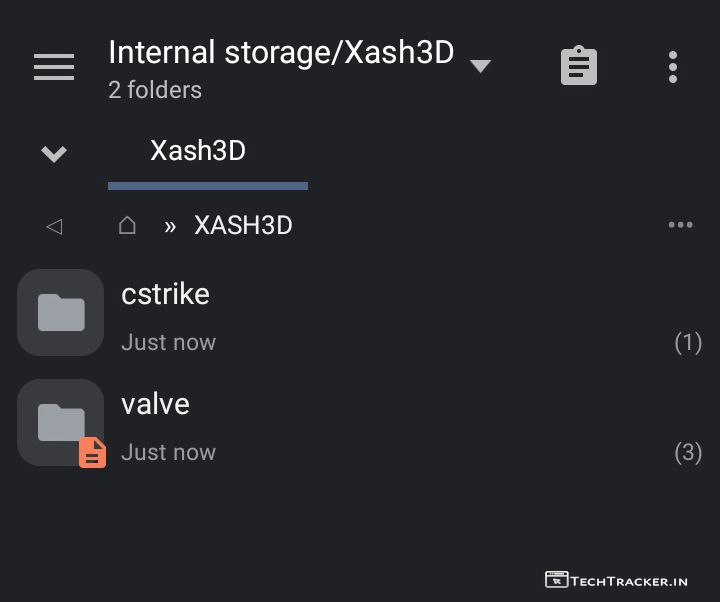
Task: Switch to the Xash3D tab
Action: tap(198, 151)
